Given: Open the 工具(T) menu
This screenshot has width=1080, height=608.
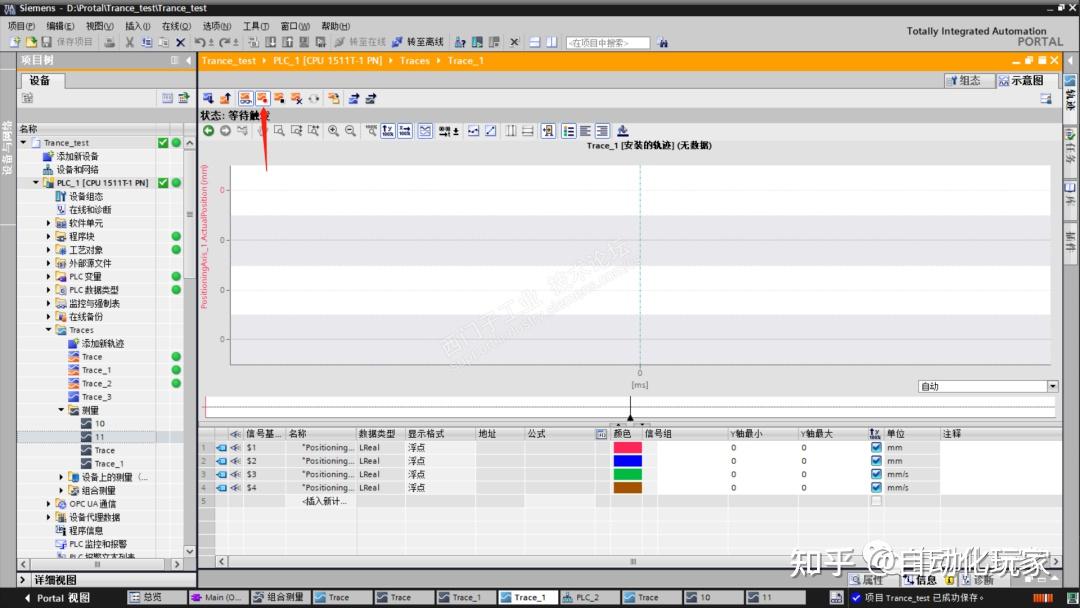Looking at the screenshot, I should pyautogui.click(x=256, y=26).
